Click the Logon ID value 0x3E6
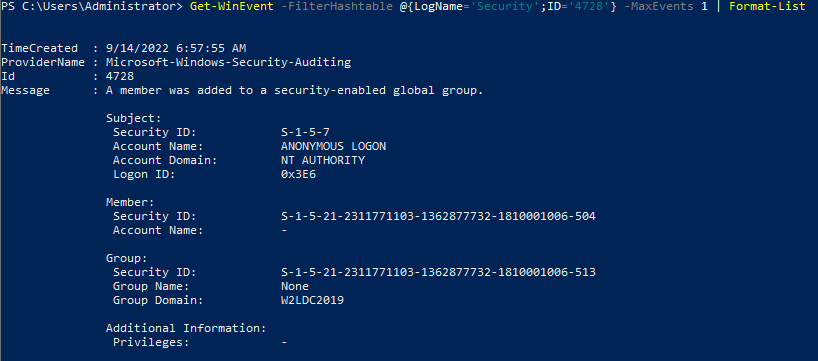 pos(298,175)
